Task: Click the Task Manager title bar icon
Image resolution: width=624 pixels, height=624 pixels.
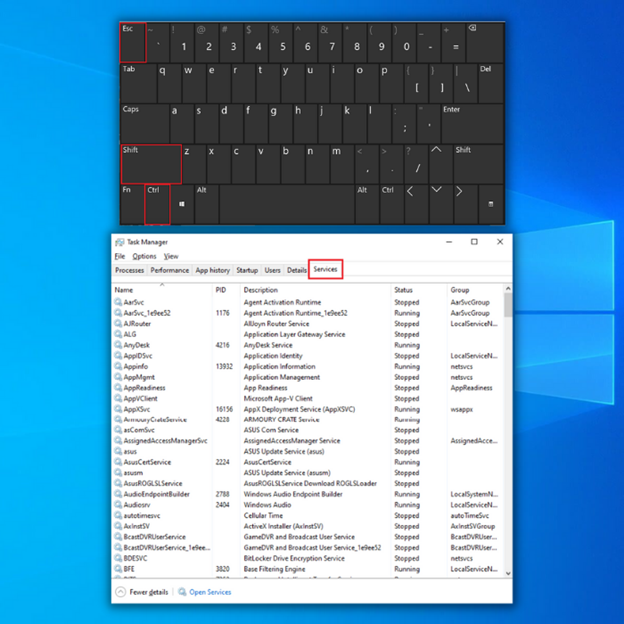Action: pyautogui.click(x=119, y=242)
